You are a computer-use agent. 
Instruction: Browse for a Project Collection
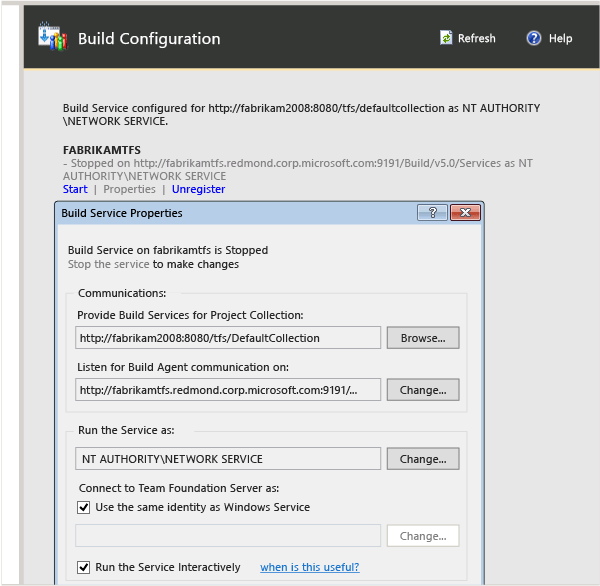(x=423, y=338)
